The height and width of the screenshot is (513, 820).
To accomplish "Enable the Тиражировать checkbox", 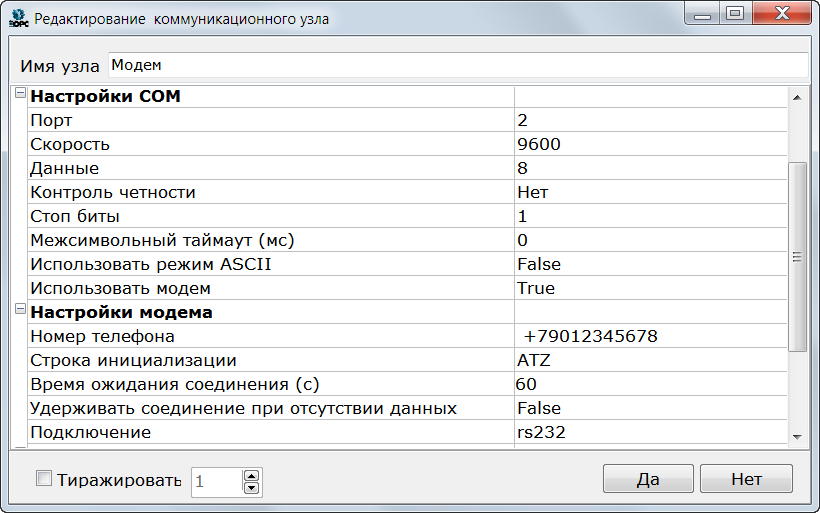I will 44,478.
